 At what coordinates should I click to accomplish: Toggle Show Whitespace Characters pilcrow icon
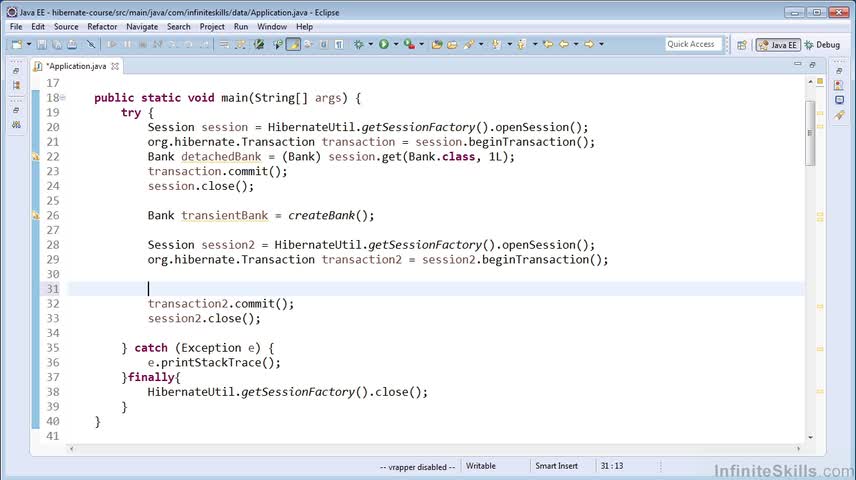(x=339, y=44)
